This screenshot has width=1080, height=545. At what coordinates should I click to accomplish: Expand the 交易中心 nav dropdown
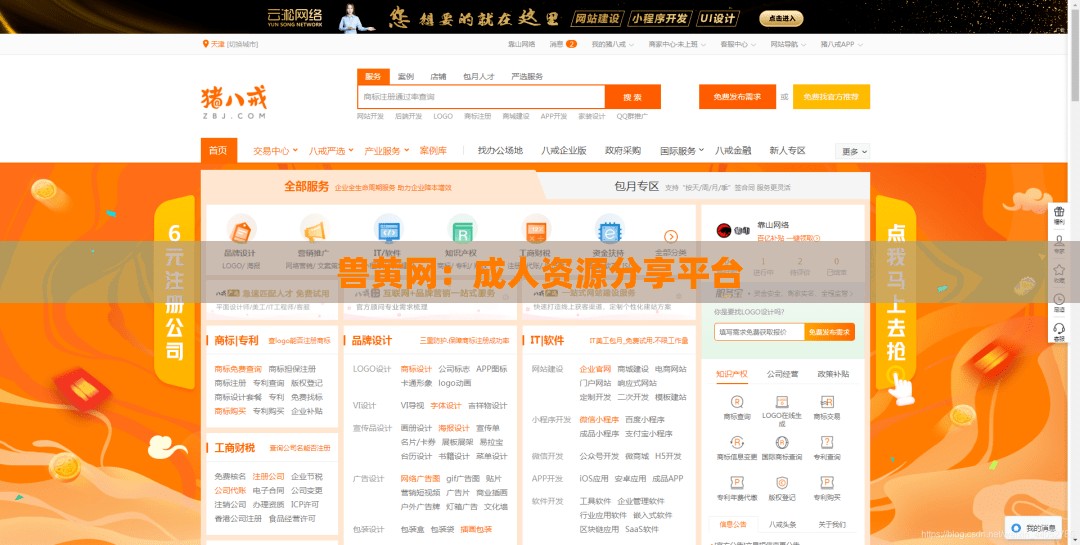pyautogui.click(x=275, y=150)
